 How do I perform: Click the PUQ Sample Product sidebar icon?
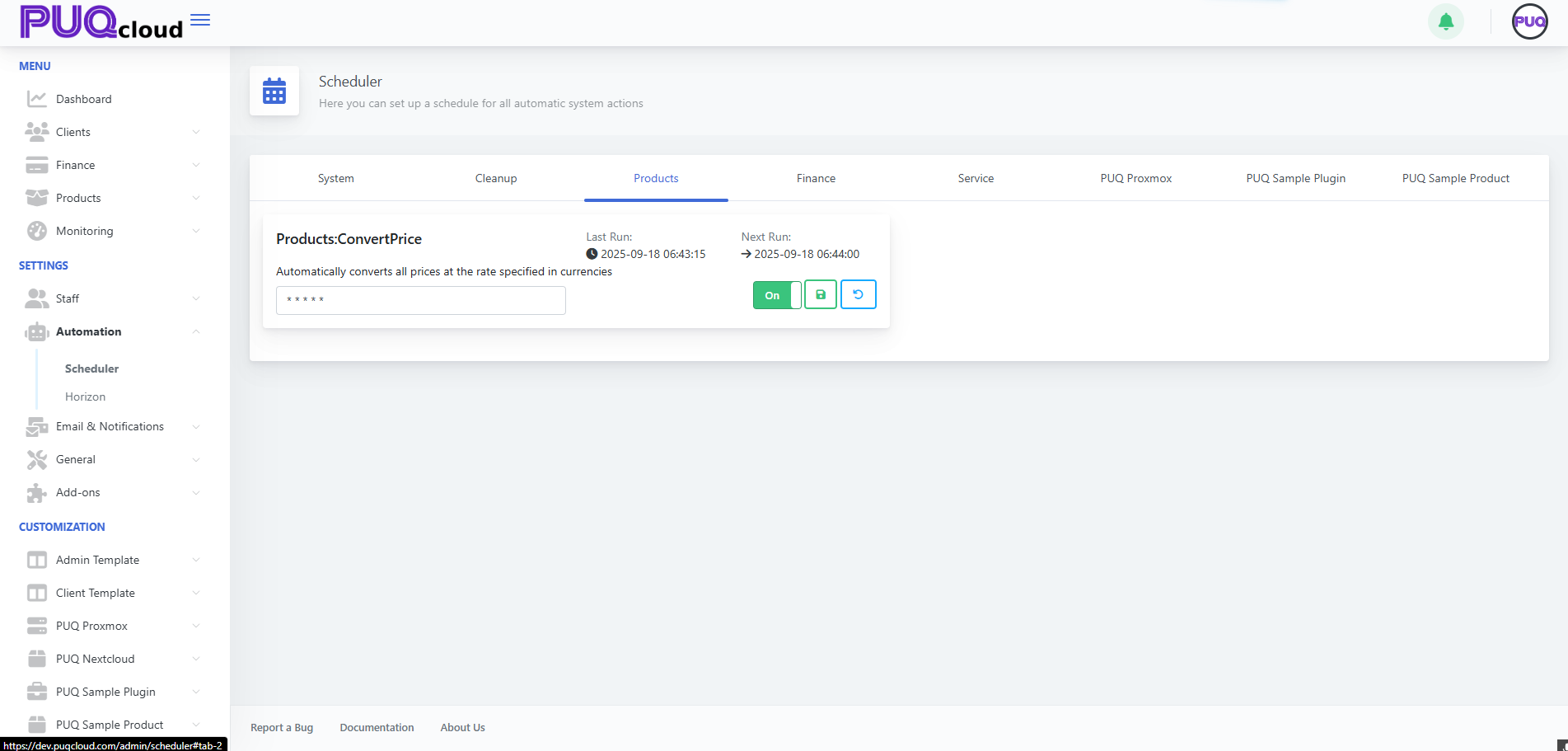click(37, 725)
